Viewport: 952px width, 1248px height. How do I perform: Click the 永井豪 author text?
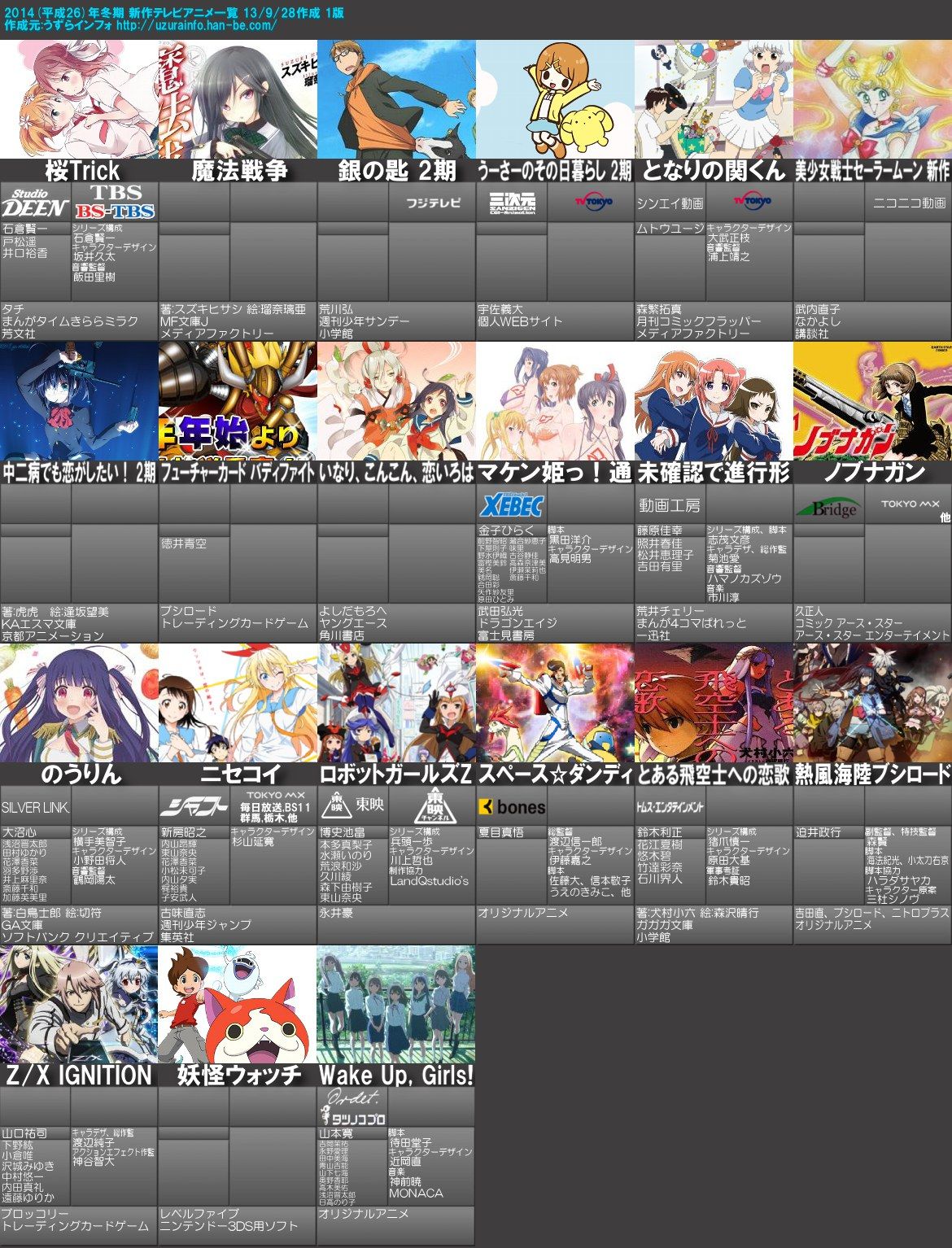337,913
